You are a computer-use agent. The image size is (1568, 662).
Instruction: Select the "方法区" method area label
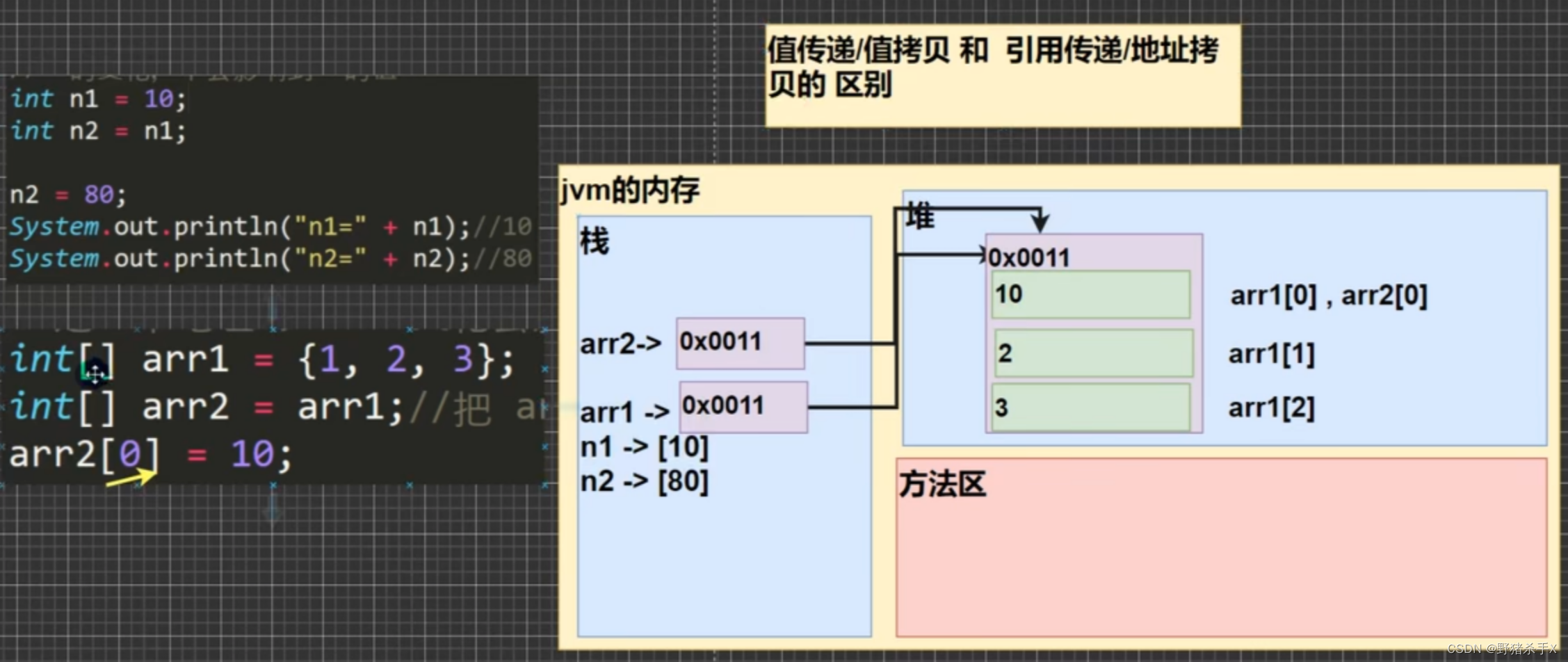[x=942, y=484]
